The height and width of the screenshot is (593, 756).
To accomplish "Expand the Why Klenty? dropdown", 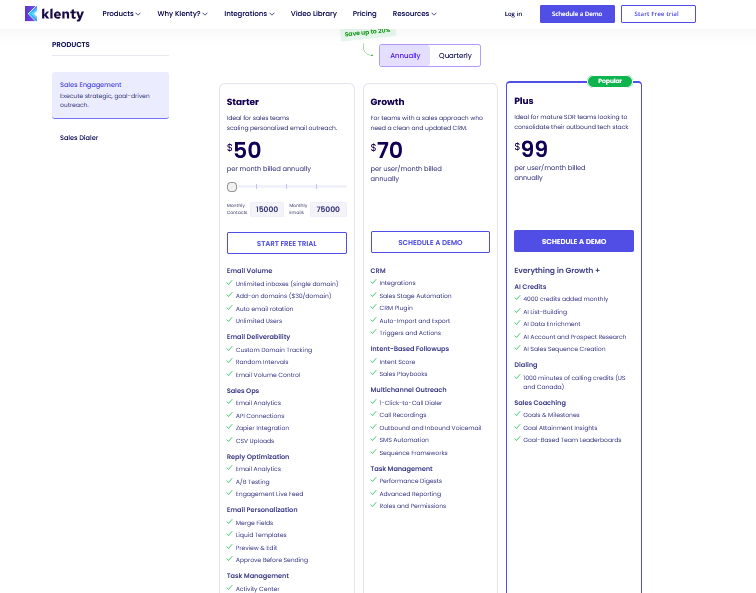I will 182,13.
